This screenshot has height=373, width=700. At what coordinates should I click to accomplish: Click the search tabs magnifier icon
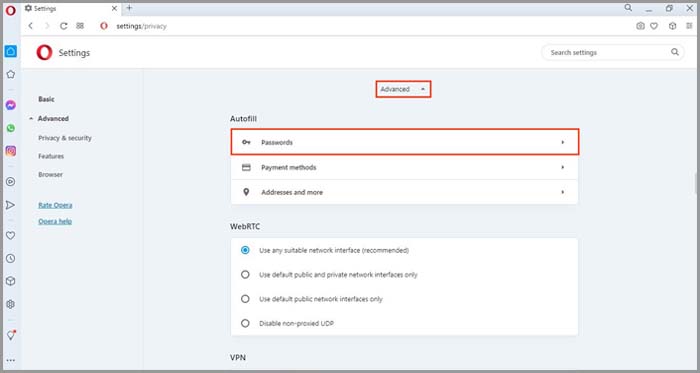click(628, 8)
